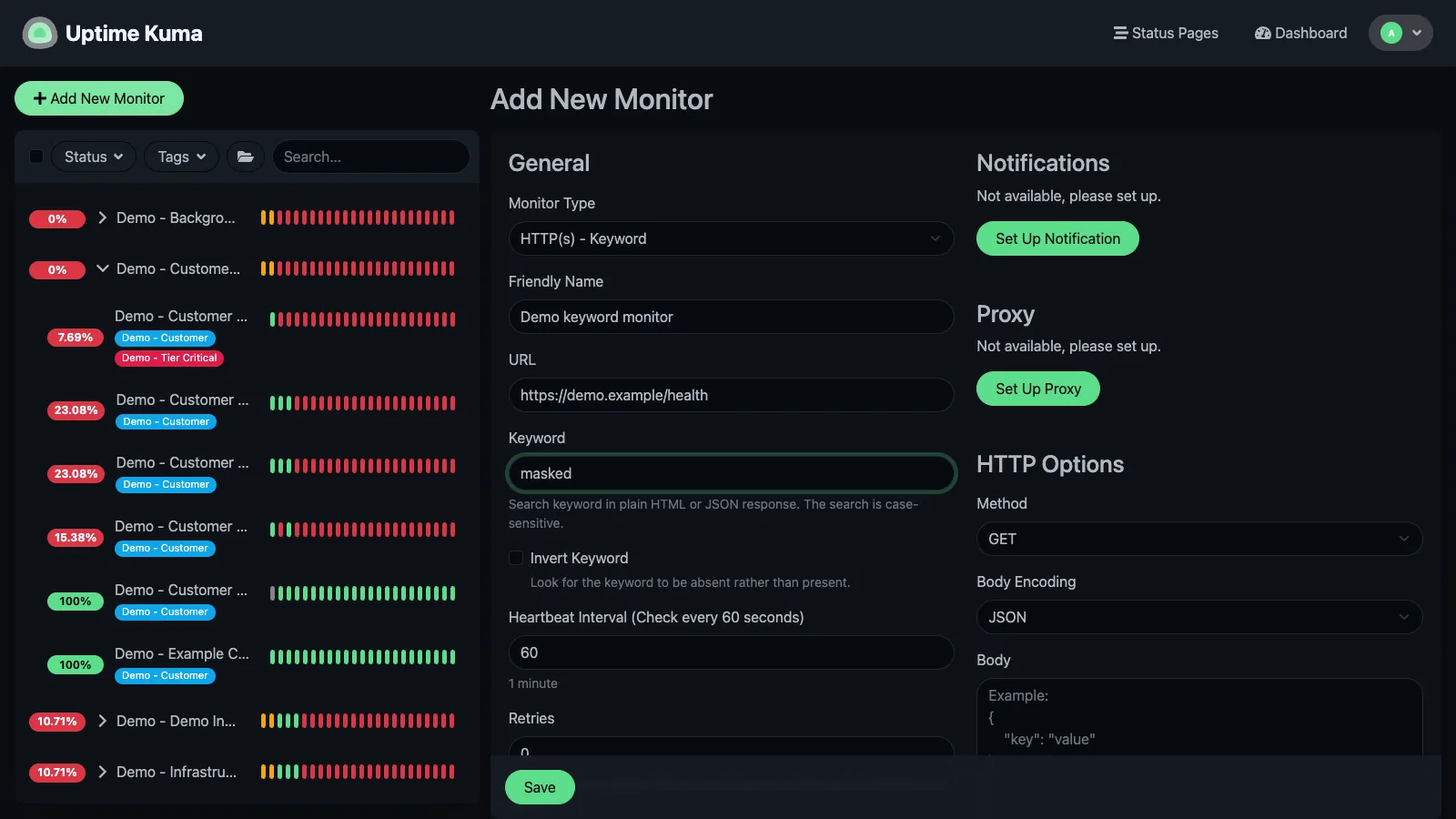
Task: Click the monitor Search field
Action: 371,157
